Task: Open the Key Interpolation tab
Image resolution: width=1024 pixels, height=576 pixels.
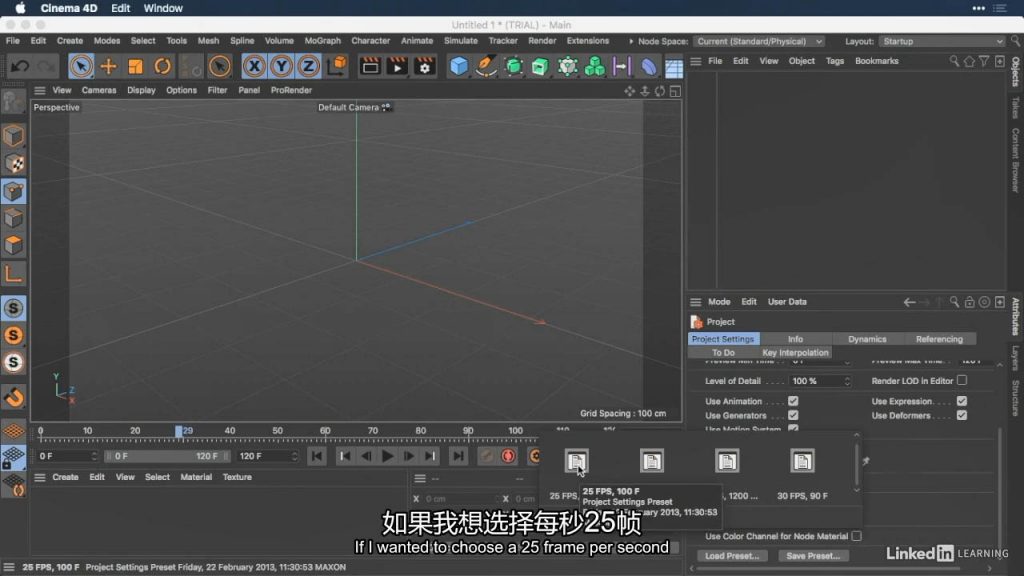Action: [795, 353]
